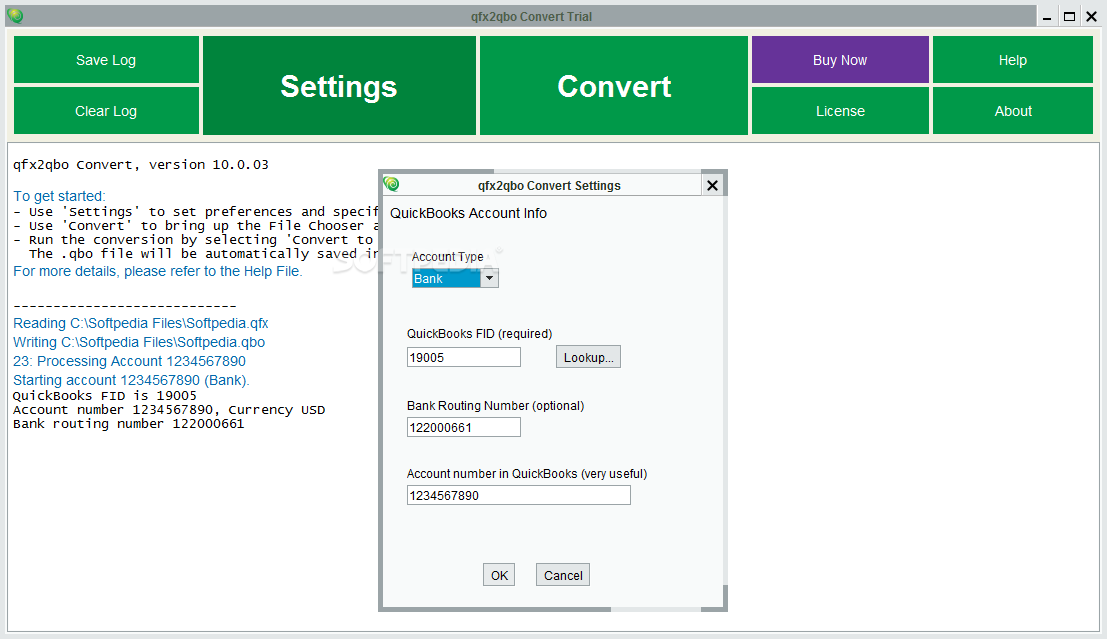Focus the Account number in QuickBooks field
This screenshot has width=1107, height=639.
click(518, 496)
